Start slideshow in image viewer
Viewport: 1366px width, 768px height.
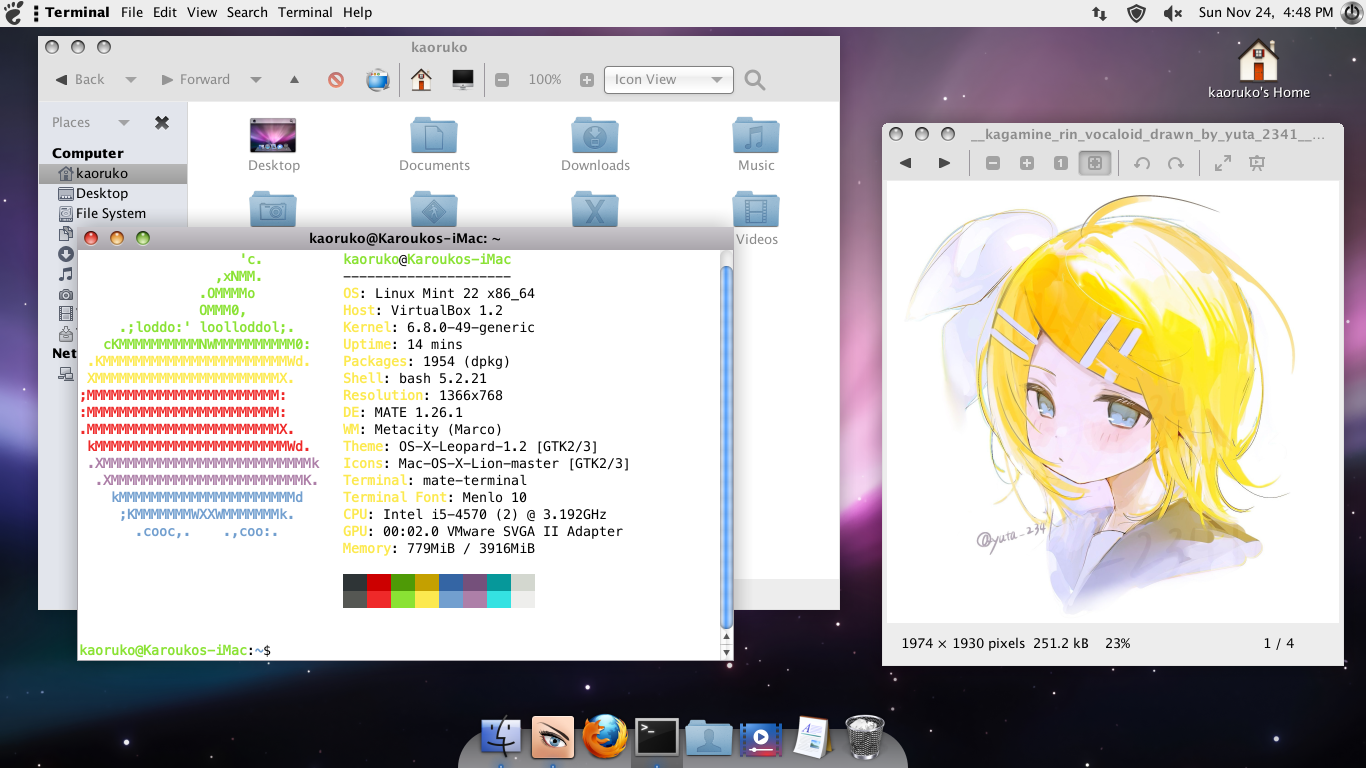point(1257,163)
